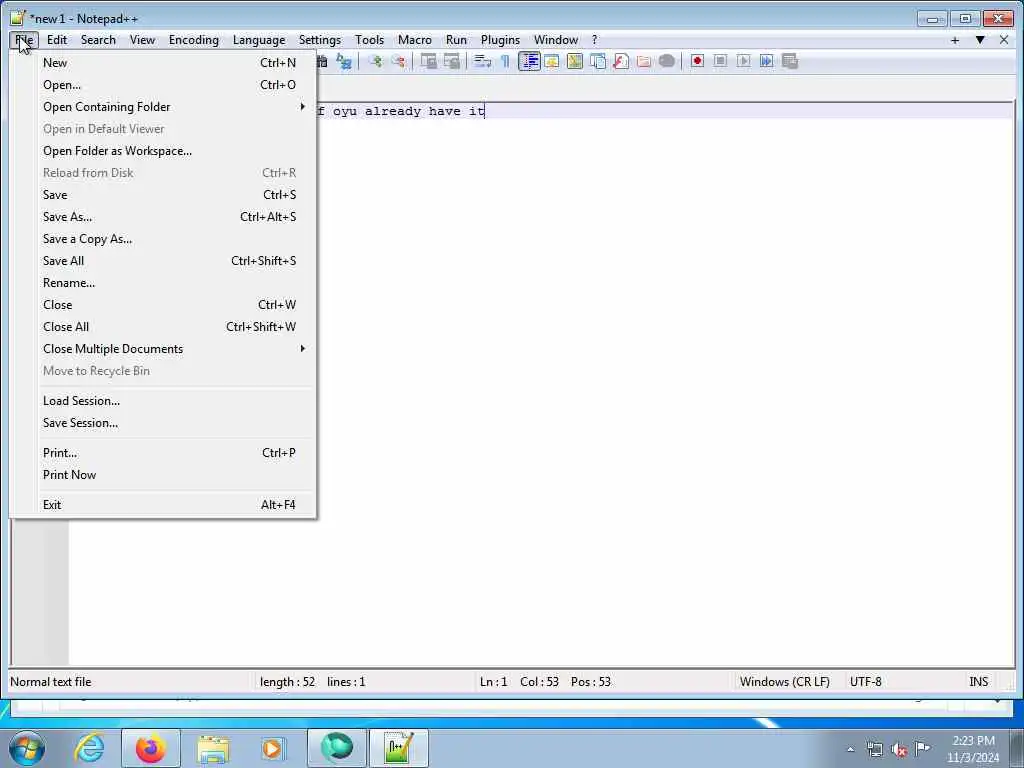Open the Settings menu
Viewport: 1024px width, 768px height.
click(320, 40)
